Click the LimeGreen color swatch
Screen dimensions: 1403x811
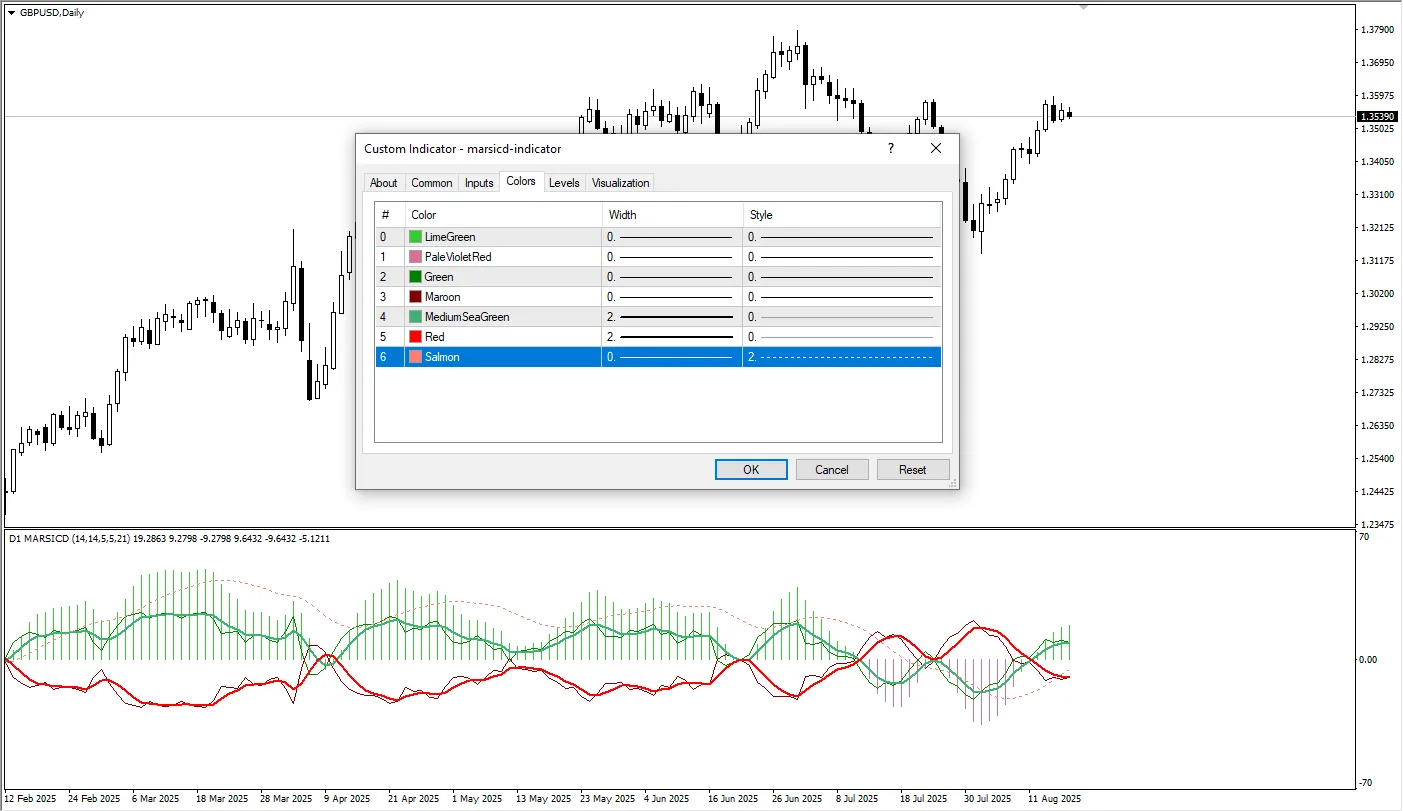[415, 237]
